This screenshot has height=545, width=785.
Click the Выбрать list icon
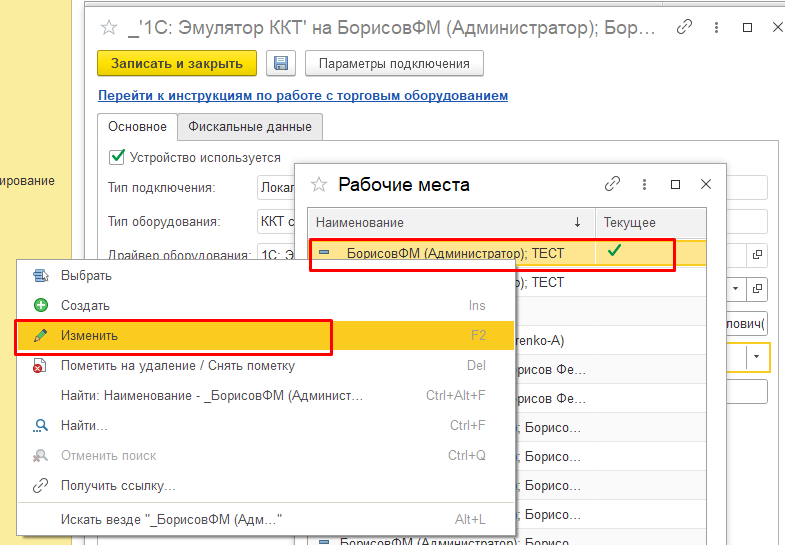(41, 276)
